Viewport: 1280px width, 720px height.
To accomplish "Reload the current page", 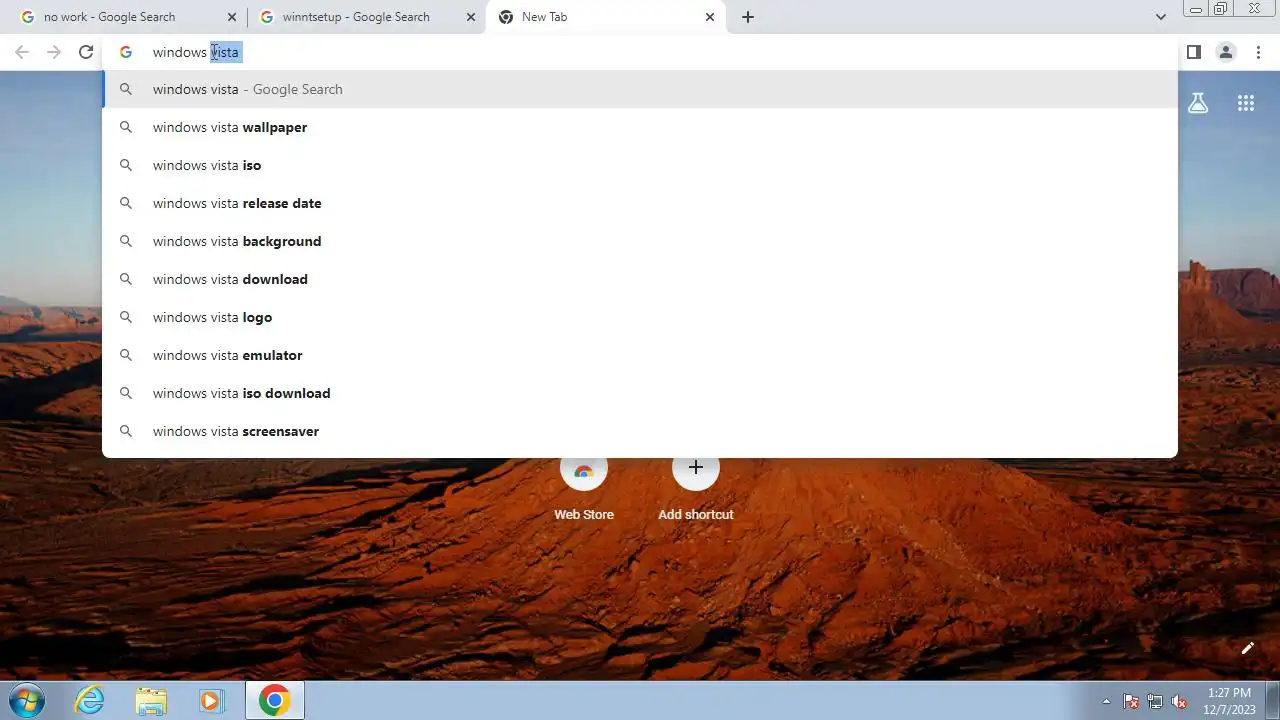I will click(x=86, y=52).
